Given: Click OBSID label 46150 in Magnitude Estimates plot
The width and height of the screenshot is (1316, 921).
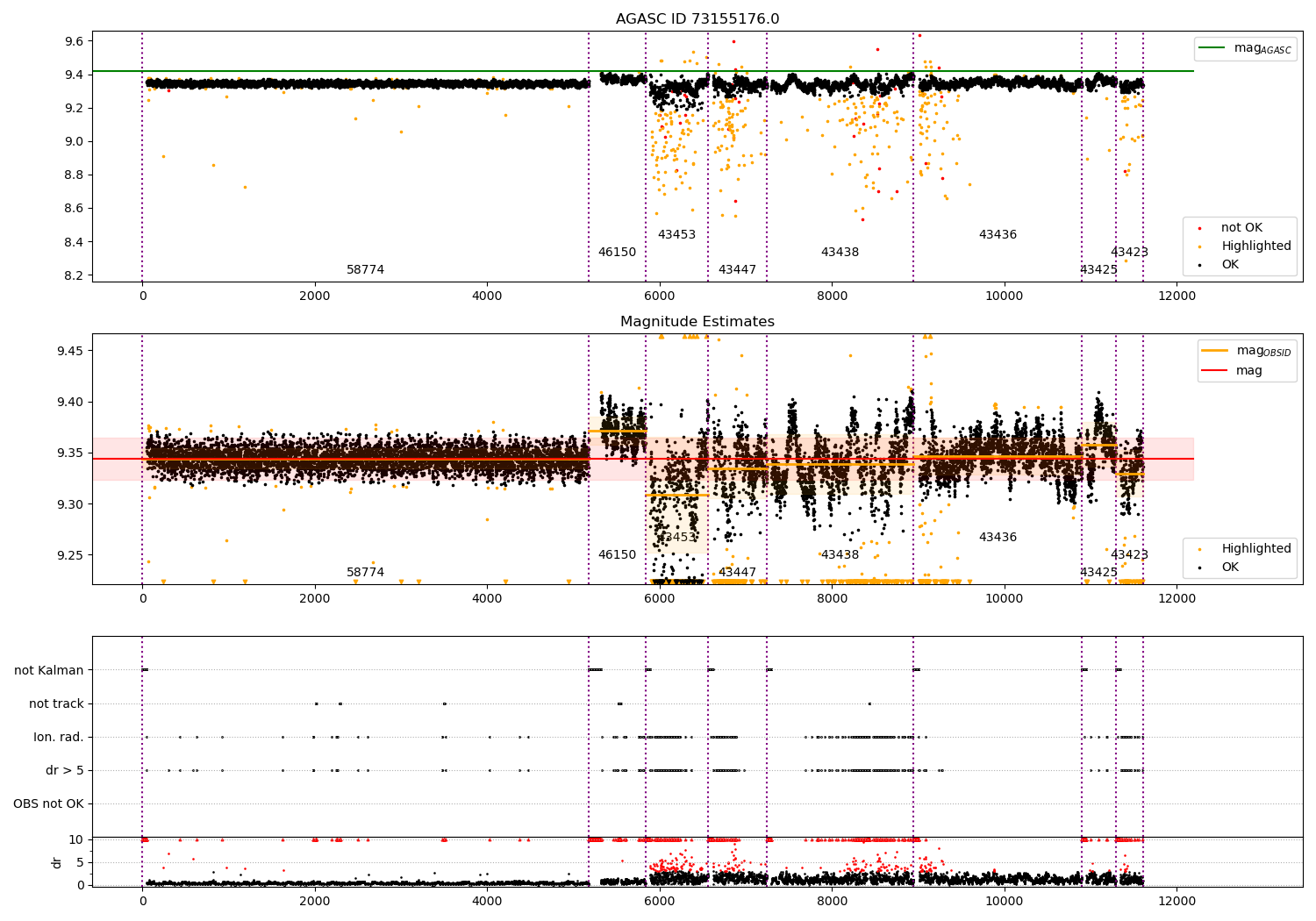Looking at the screenshot, I should (617, 555).
